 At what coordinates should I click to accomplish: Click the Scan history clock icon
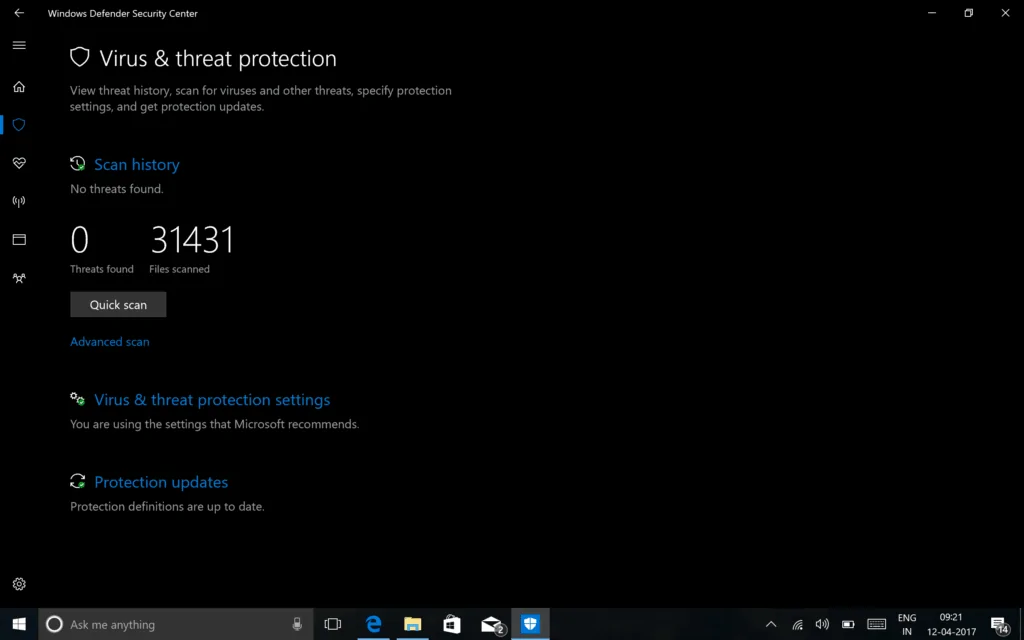coord(78,164)
